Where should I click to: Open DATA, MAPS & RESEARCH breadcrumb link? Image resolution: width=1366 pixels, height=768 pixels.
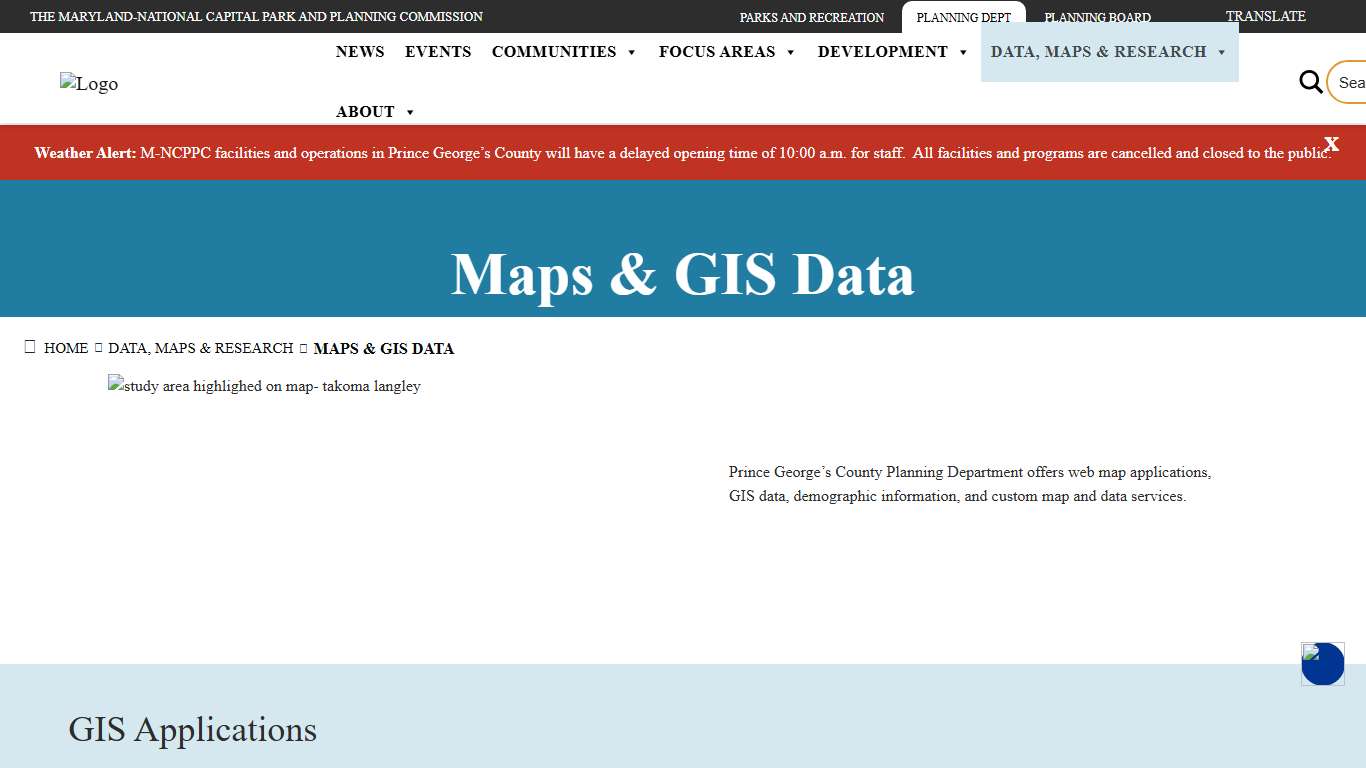[201, 348]
